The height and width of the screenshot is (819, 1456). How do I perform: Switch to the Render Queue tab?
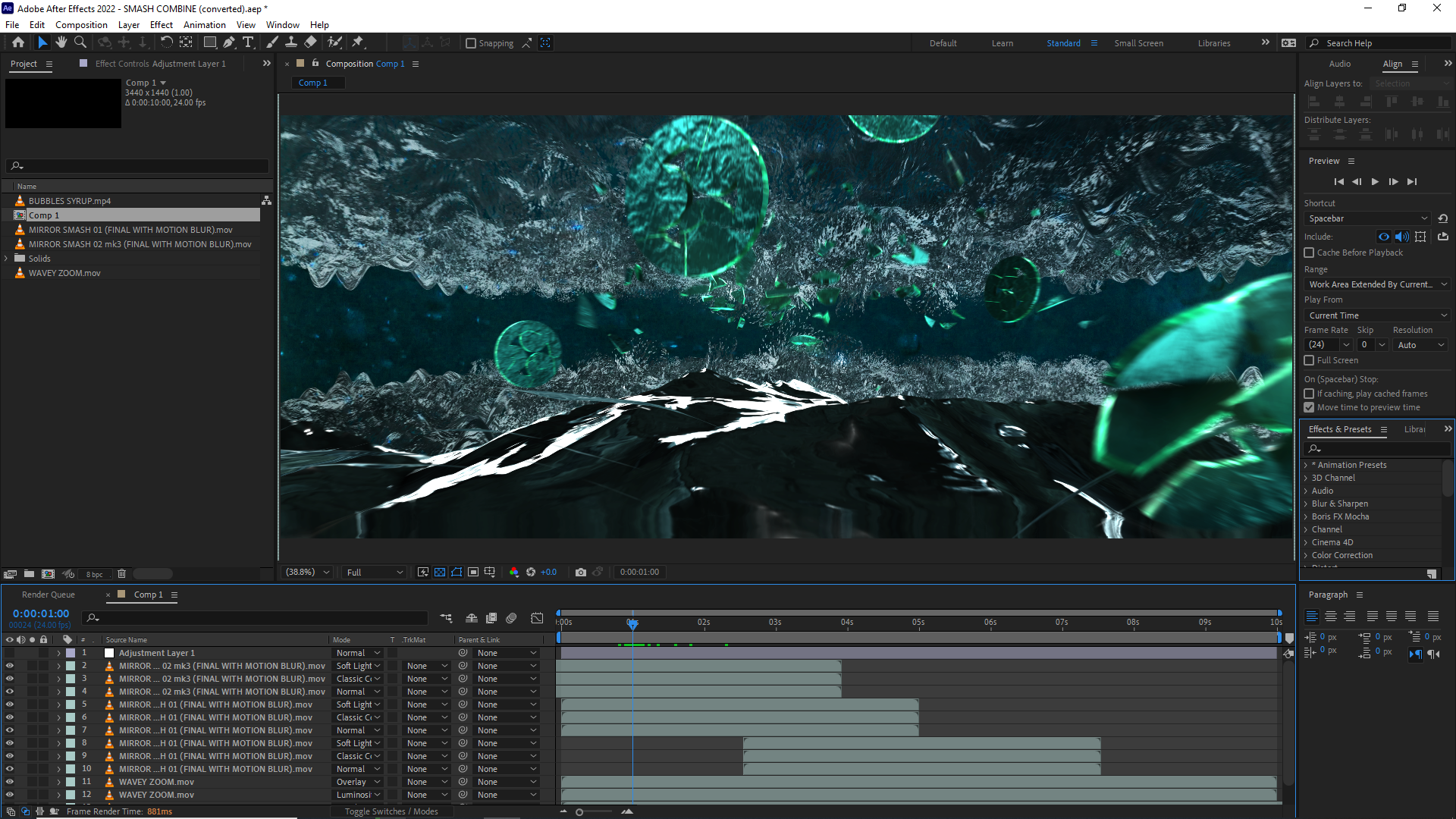(x=49, y=595)
